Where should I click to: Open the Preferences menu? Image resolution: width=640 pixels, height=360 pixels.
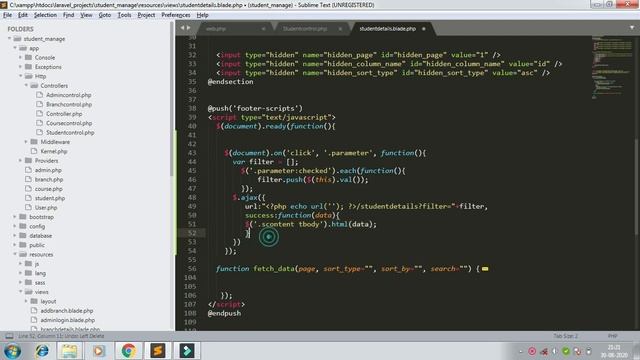[176, 15]
